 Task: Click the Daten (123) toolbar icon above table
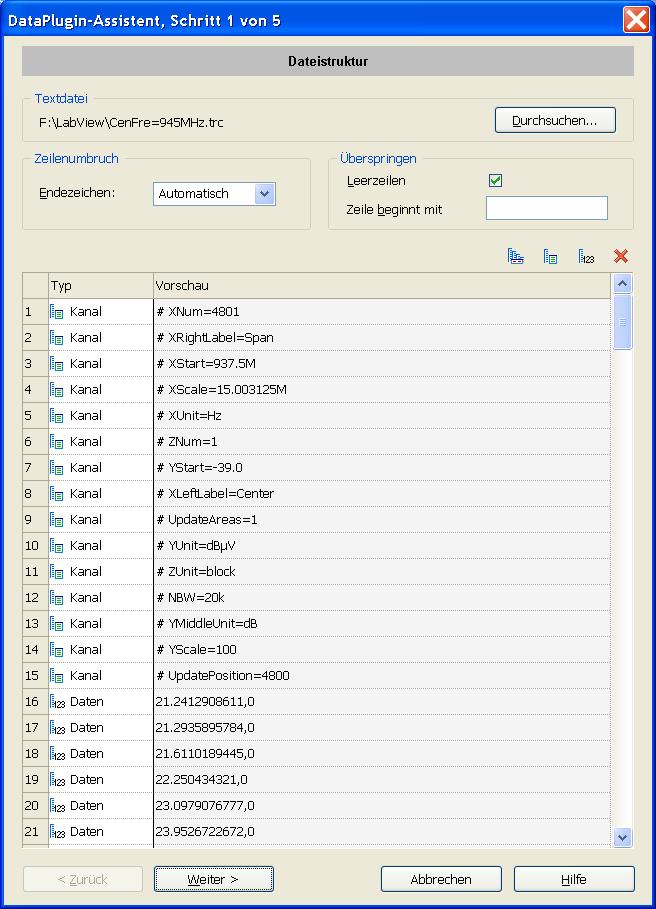click(x=586, y=256)
